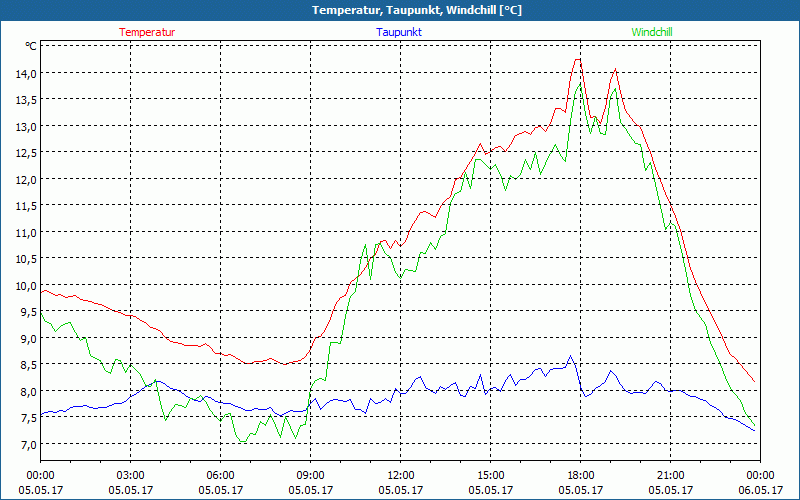Click the 12,5 value on the y-axis
This screenshot has height=500, width=800.
(x=25, y=153)
